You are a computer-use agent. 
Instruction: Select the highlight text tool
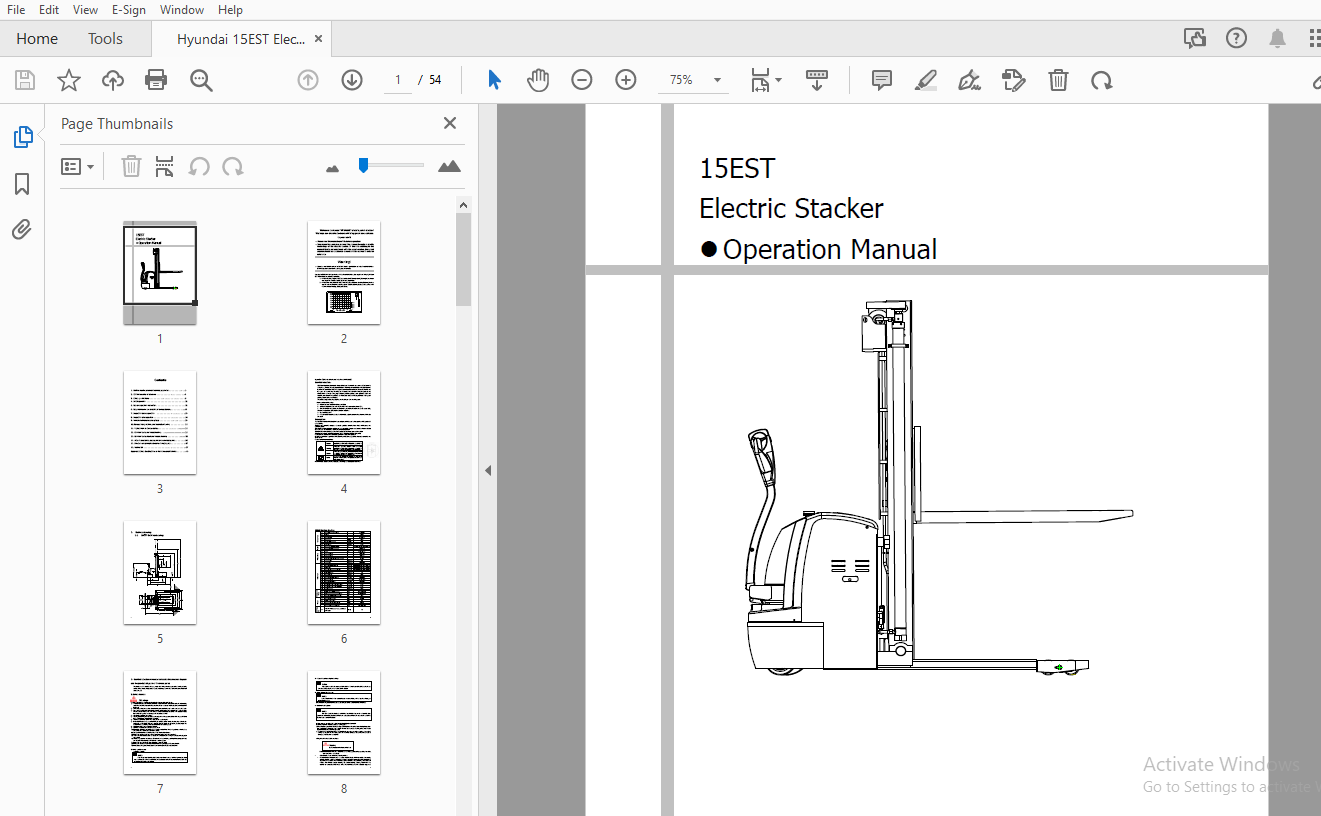(x=925, y=80)
